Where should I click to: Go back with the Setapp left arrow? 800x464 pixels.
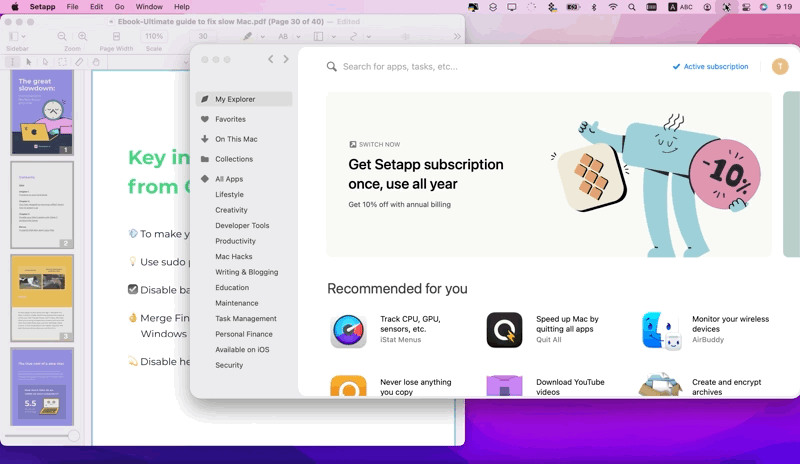(270, 59)
